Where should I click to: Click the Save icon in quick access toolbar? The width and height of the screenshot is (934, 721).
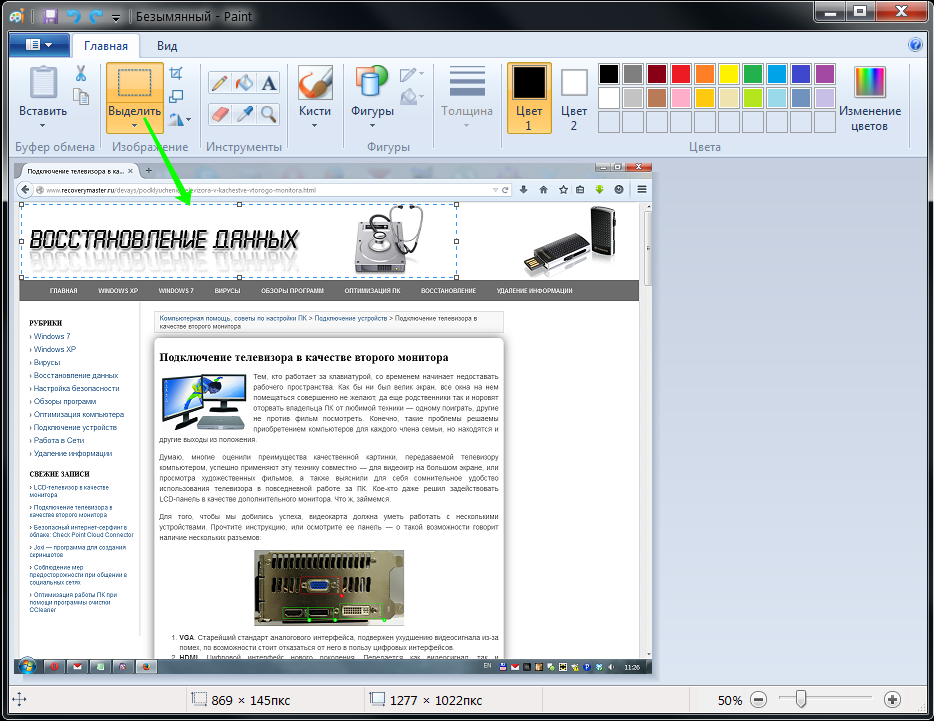pos(50,16)
